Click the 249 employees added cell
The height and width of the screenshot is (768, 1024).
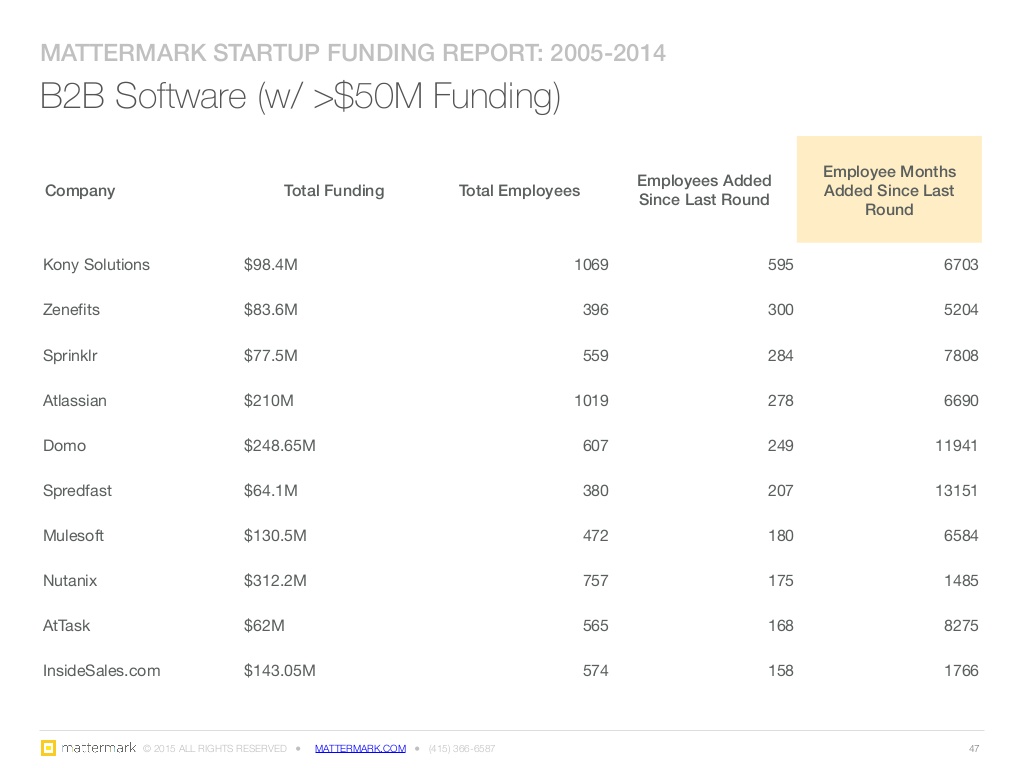(780, 445)
